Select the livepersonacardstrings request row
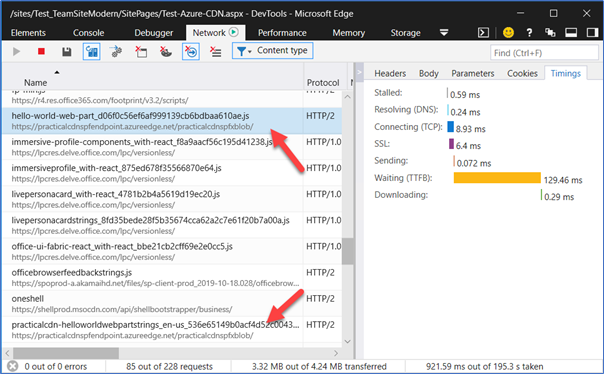The image size is (604, 374). click(172, 225)
